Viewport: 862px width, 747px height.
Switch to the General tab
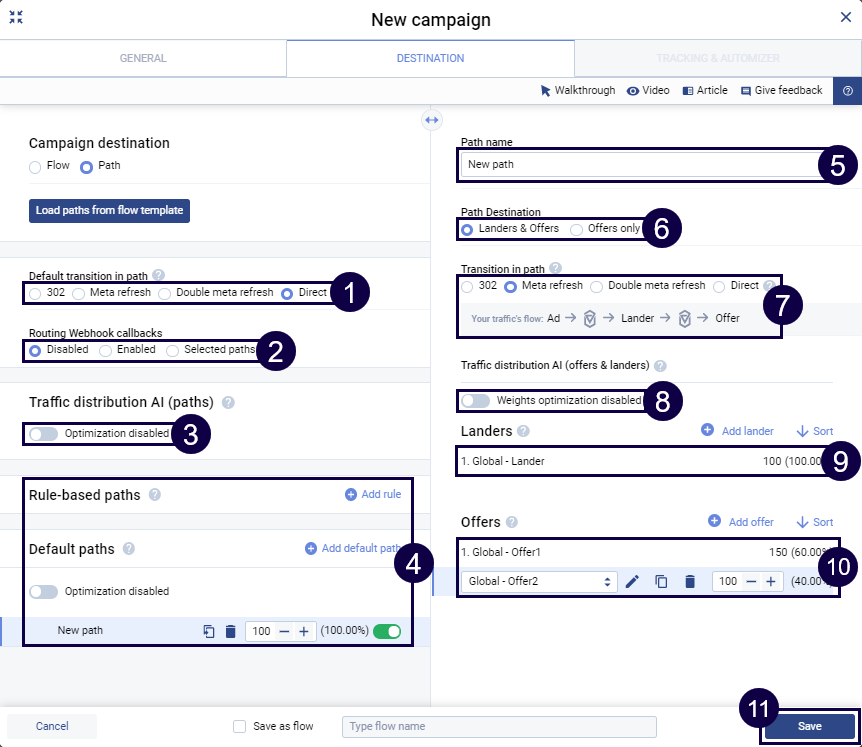pyautogui.click(x=143, y=58)
